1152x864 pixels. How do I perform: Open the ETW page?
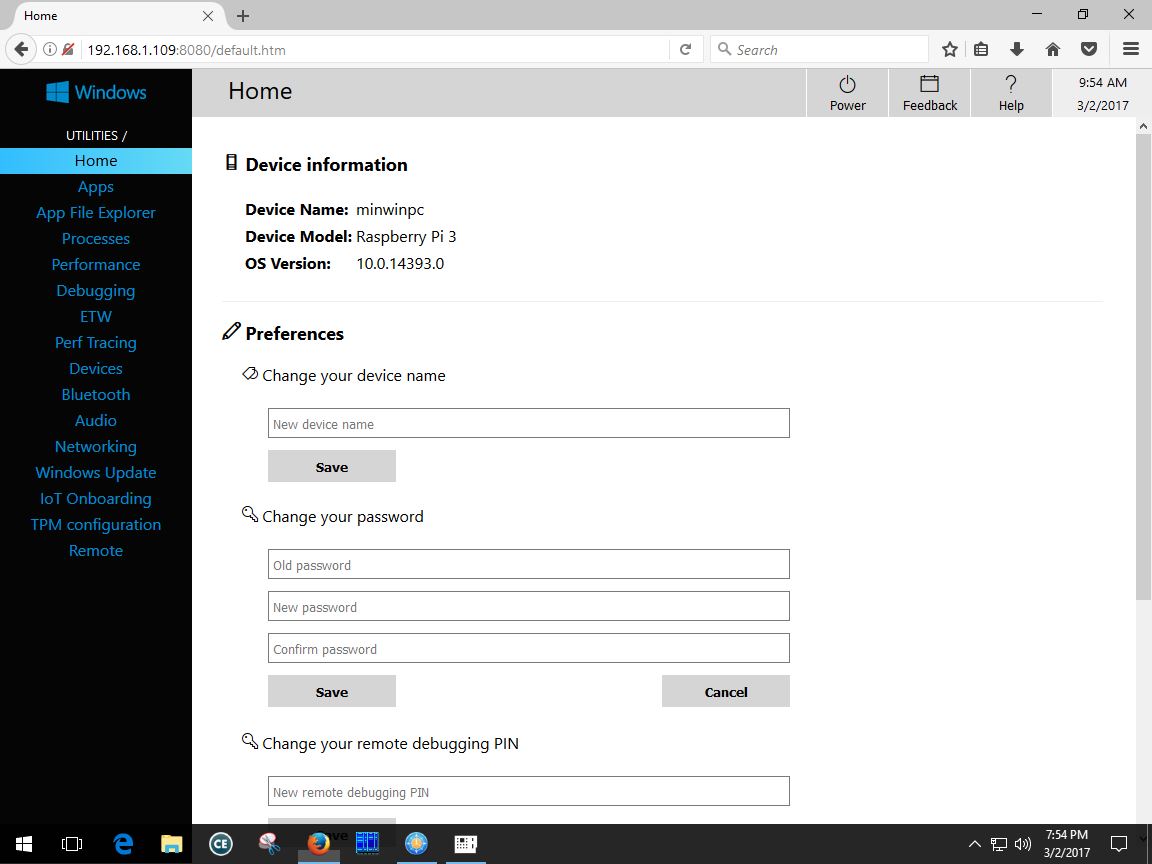coord(96,317)
